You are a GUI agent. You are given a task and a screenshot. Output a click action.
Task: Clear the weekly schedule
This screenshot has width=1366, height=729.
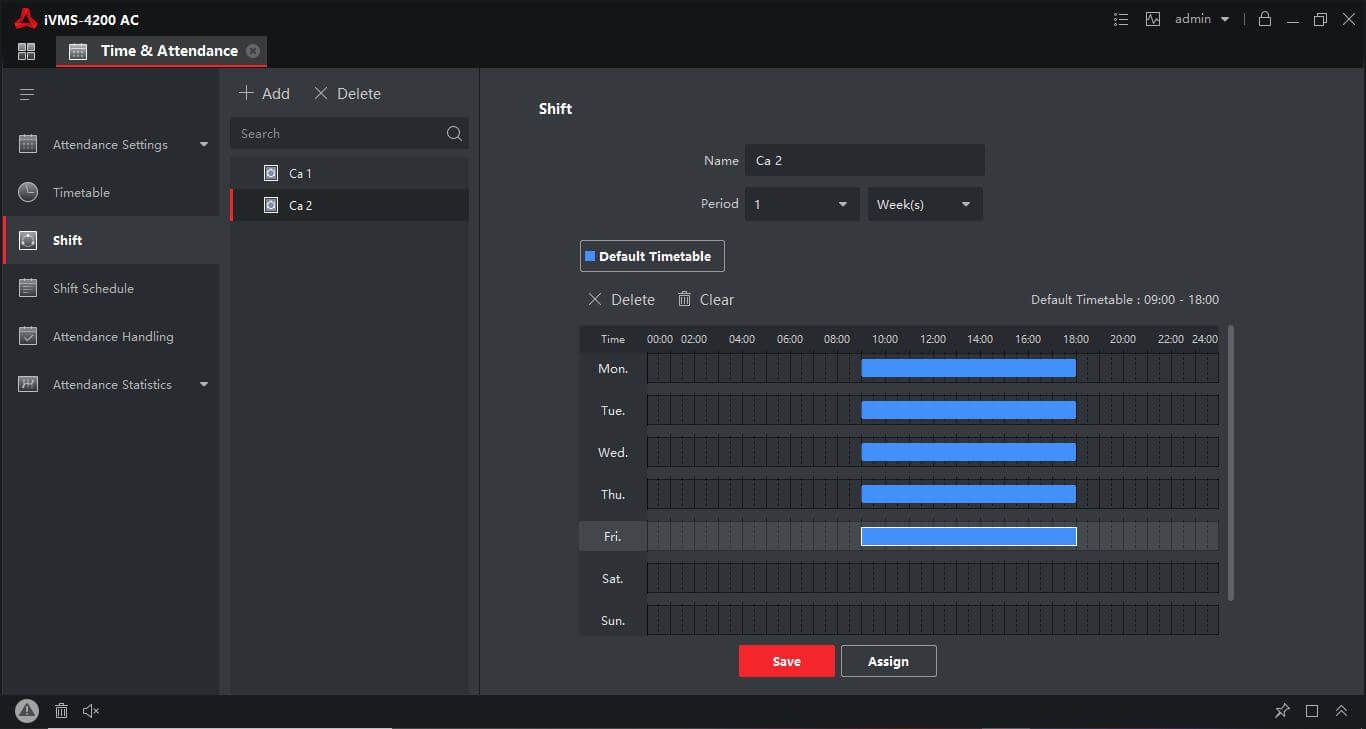click(x=705, y=299)
